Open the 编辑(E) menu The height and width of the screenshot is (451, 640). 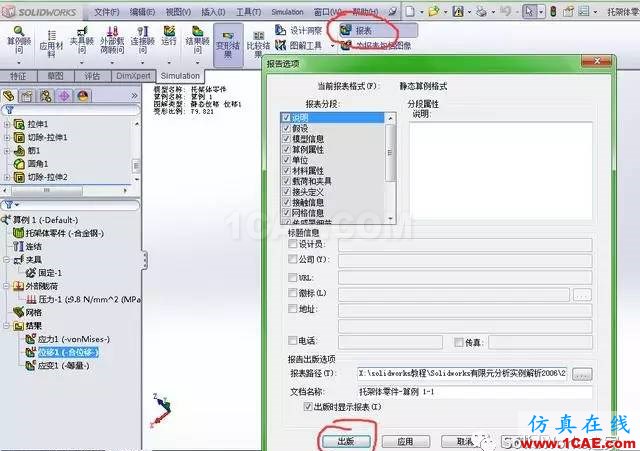[142, 12]
